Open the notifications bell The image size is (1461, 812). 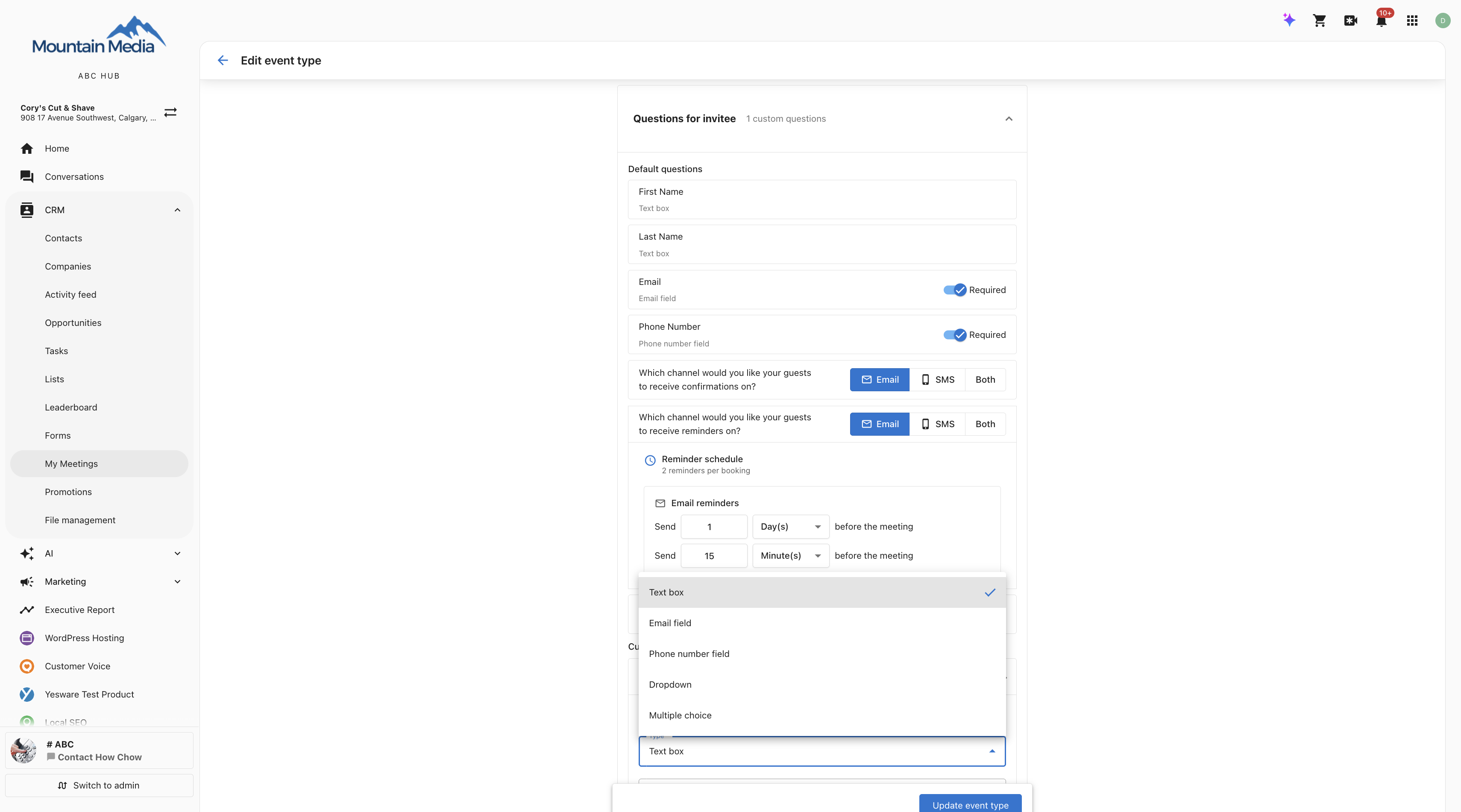1382,21
